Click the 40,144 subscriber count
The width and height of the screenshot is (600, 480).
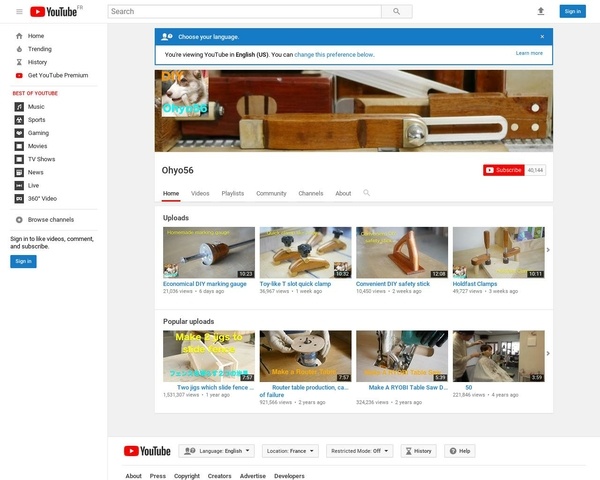coord(535,170)
